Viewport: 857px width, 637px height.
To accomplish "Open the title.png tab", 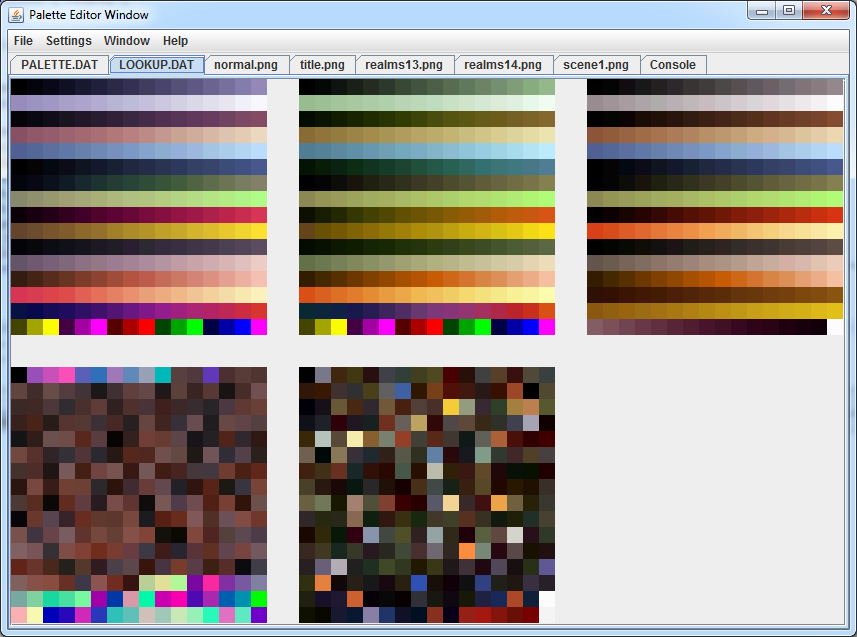I will pos(322,65).
